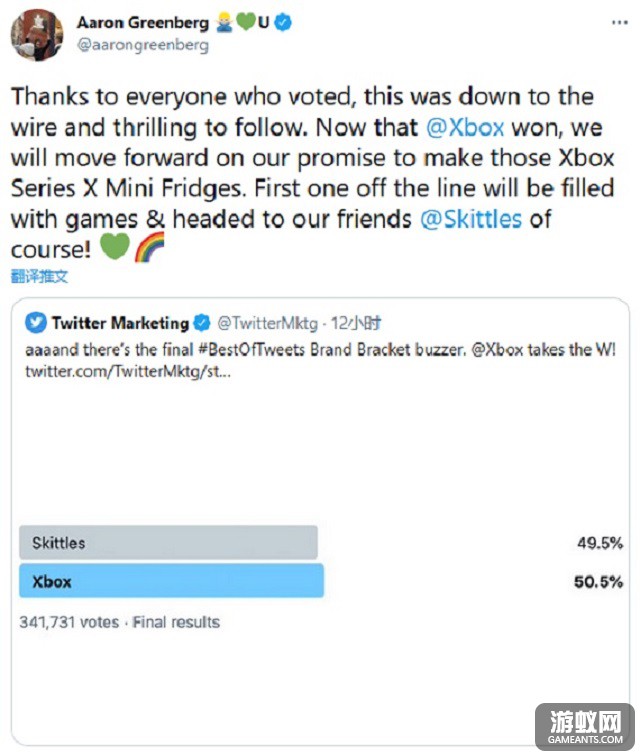
Task: Click the Twitter Marketing bird logo
Action: pyautogui.click(x=36, y=323)
